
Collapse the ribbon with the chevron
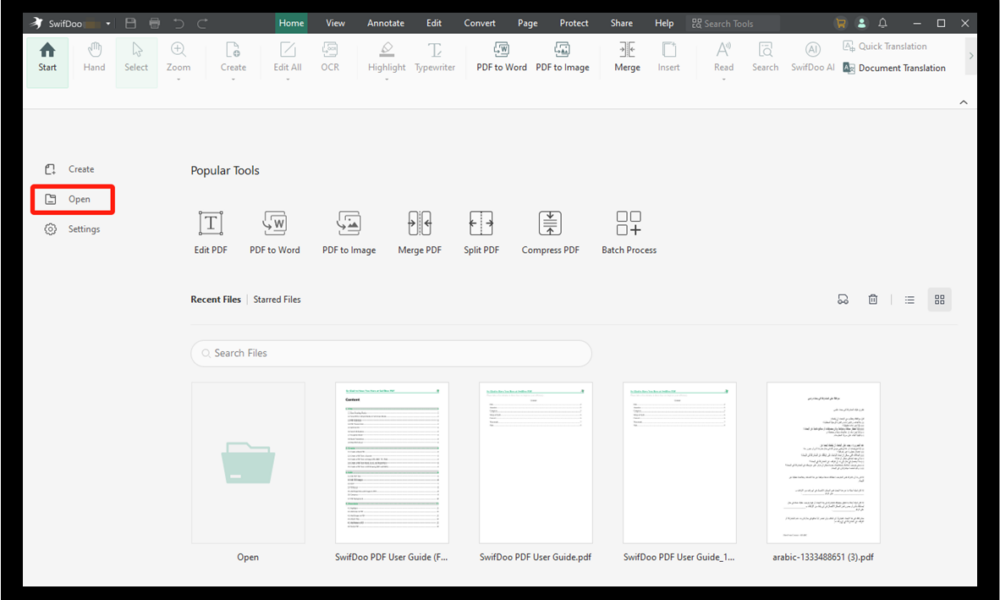pos(964,102)
